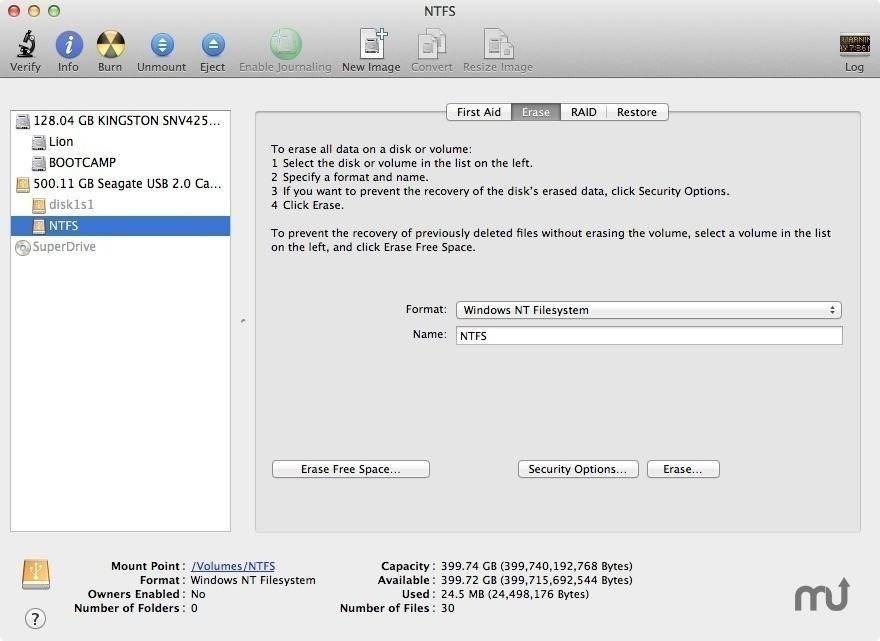Create a New Image from toolbar
Viewport: 880px width, 641px height.
[x=371, y=45]
